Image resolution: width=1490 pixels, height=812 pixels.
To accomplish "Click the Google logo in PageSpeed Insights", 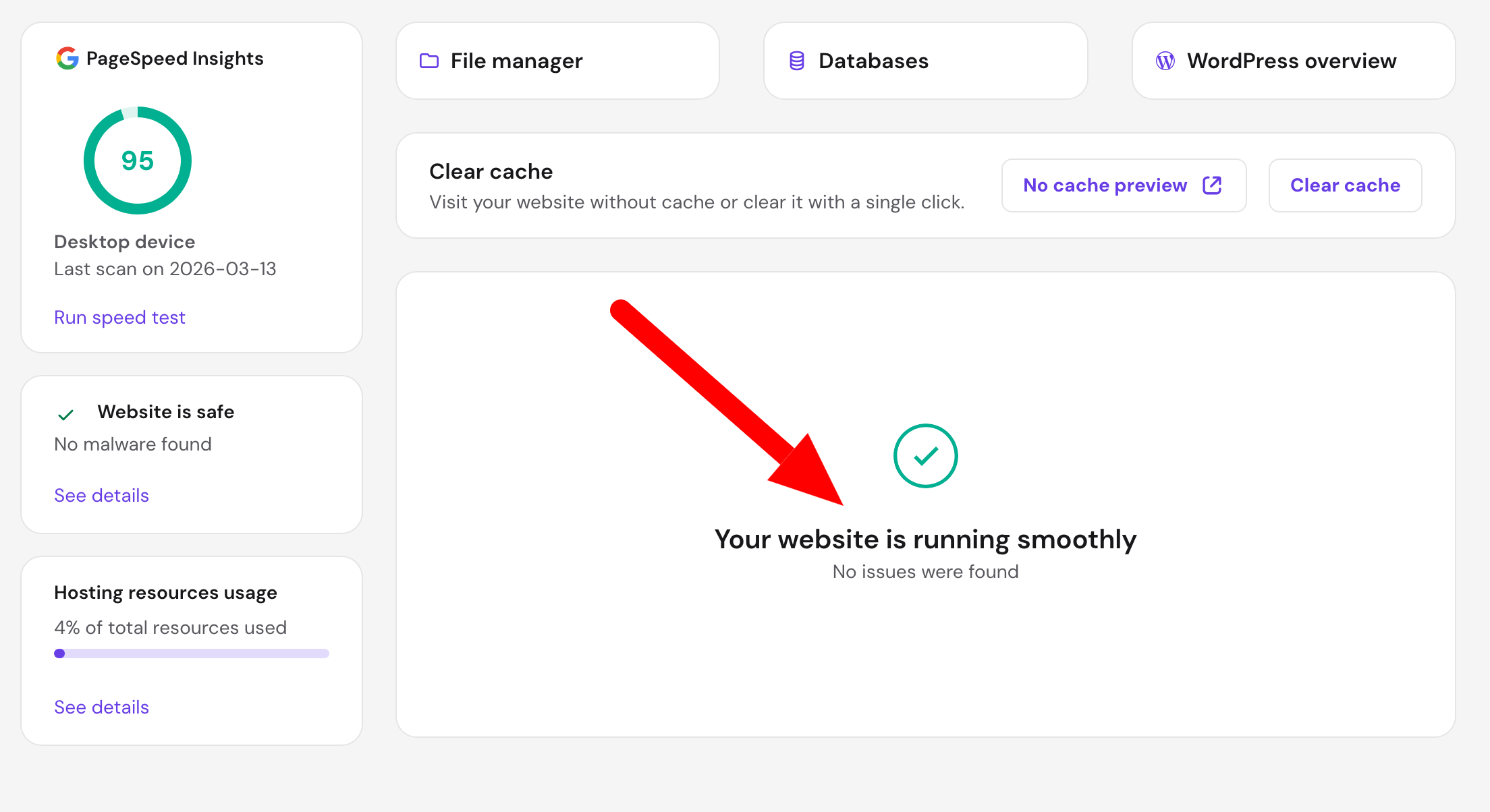I will pyautogui.click(x=67, y=59).
